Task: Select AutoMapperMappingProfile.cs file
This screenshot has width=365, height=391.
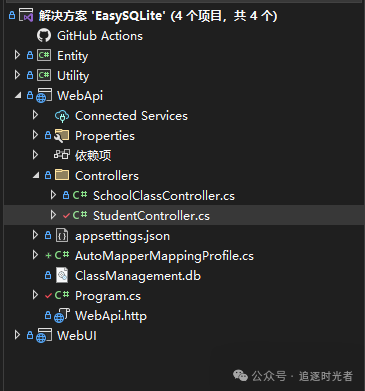Action: [164, 256]
